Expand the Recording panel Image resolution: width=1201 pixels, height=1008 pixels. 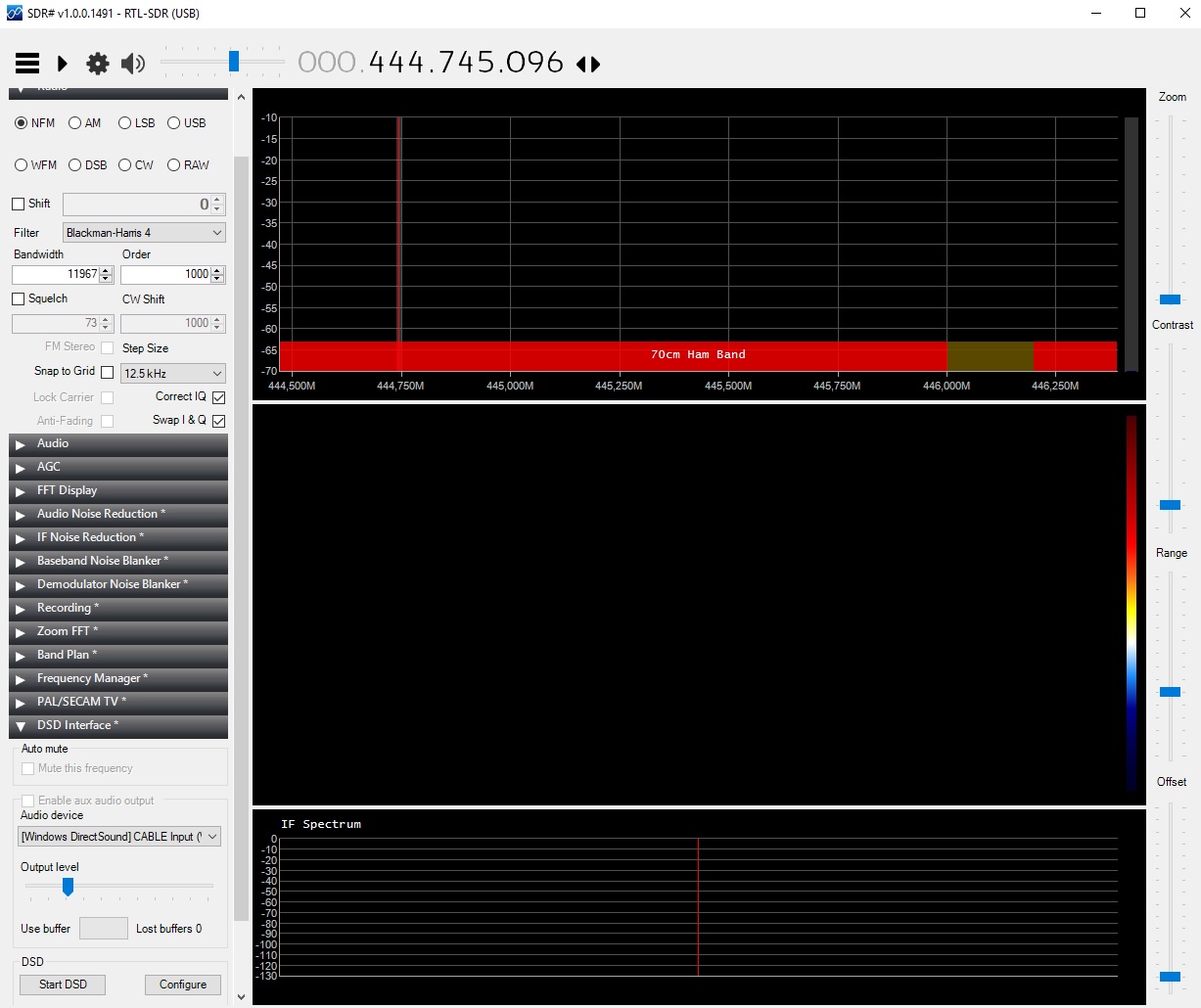118,609
